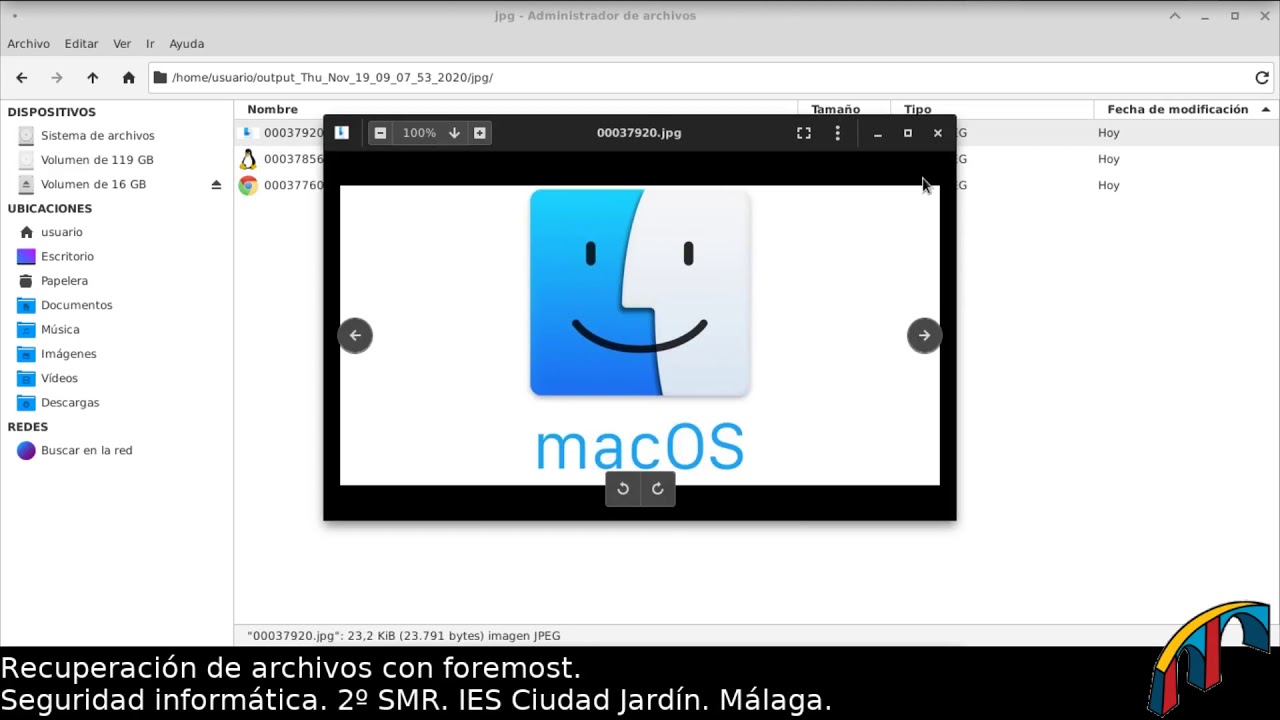Rotate the image counterclockwise
The image size is (1280, 720).
pos(623,489)
